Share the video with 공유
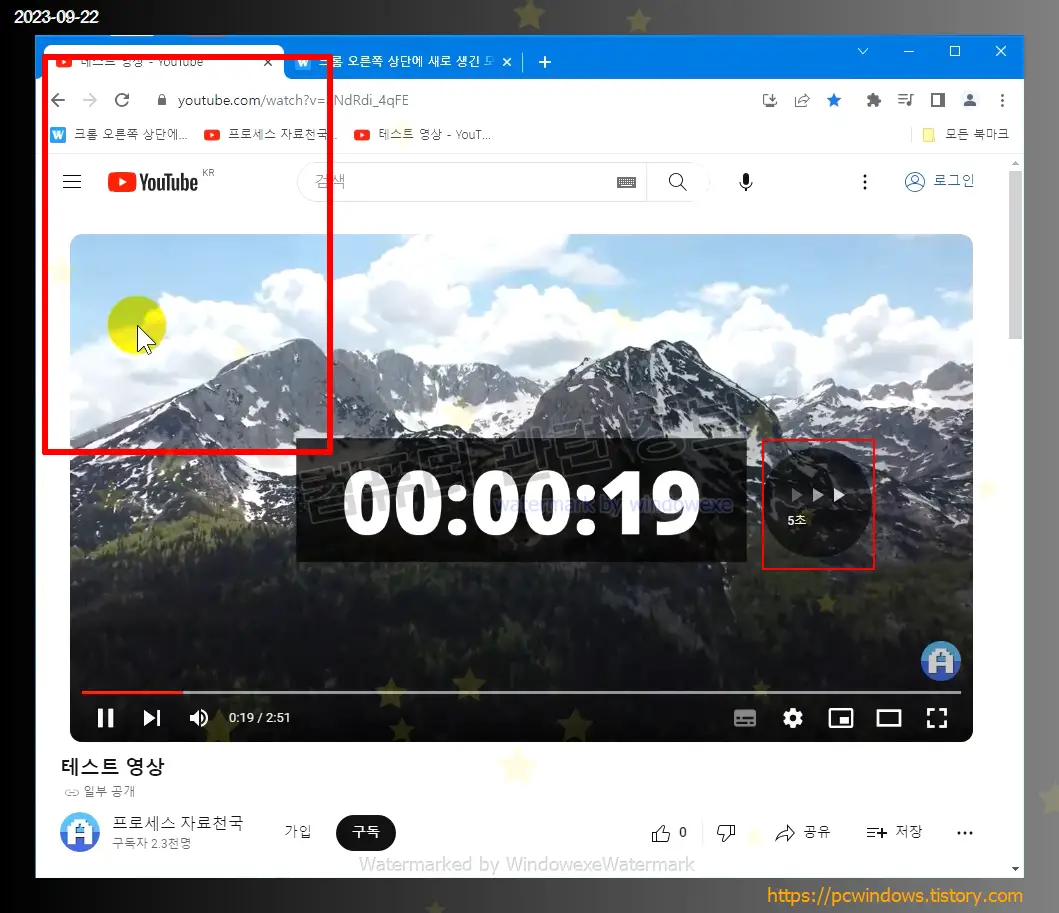 click(x=802, y=833)
